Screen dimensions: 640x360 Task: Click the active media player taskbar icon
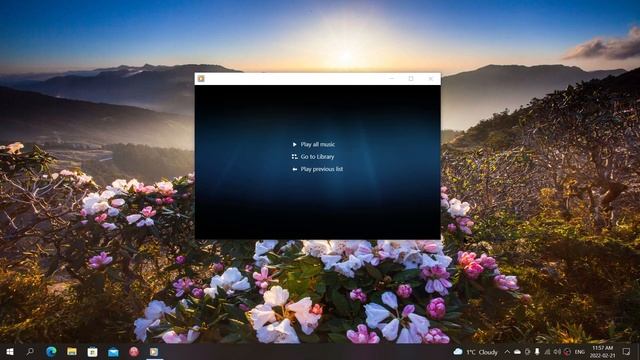(x=154, y=351)
